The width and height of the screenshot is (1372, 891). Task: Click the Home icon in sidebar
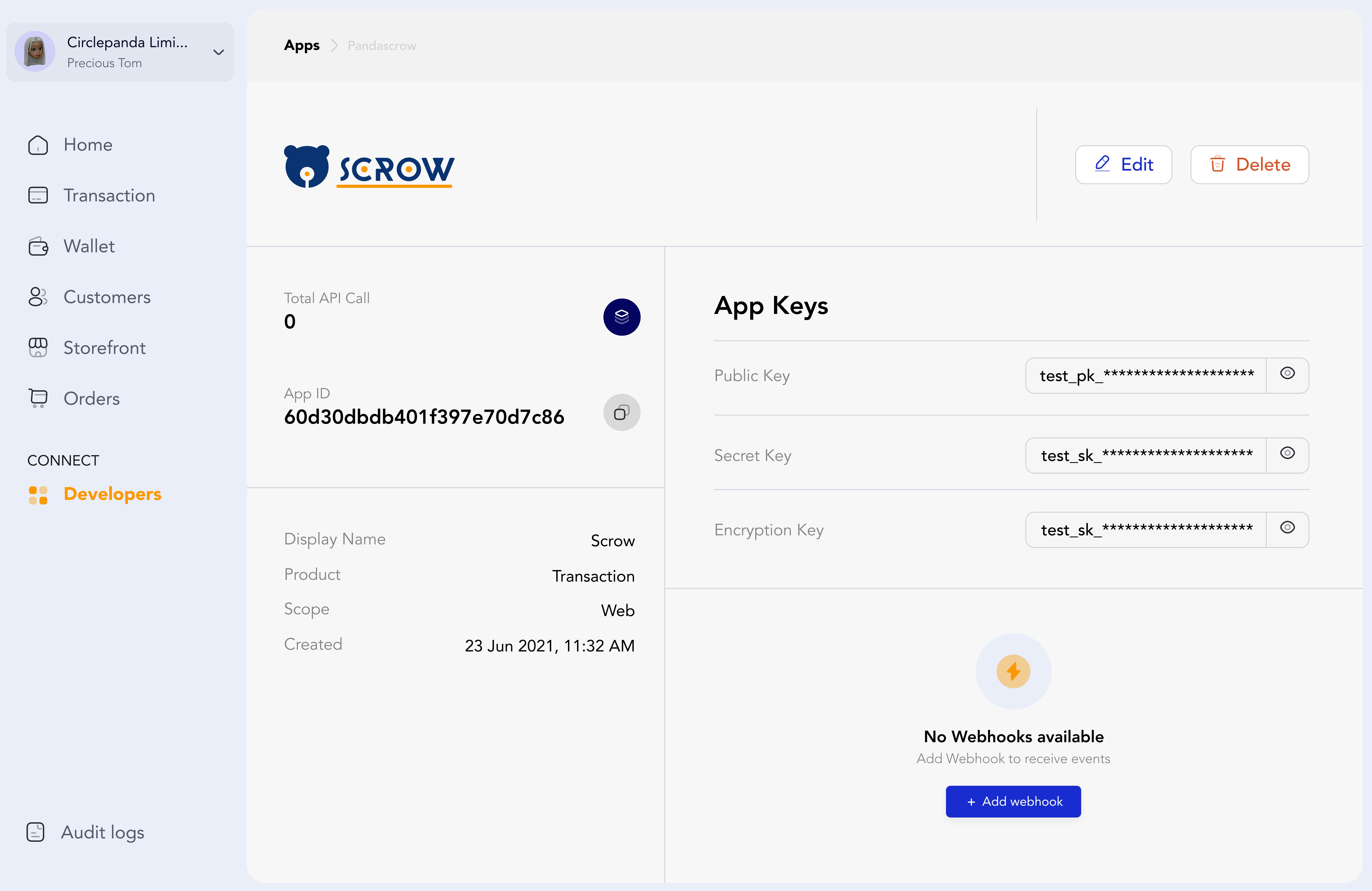(38, 145)
